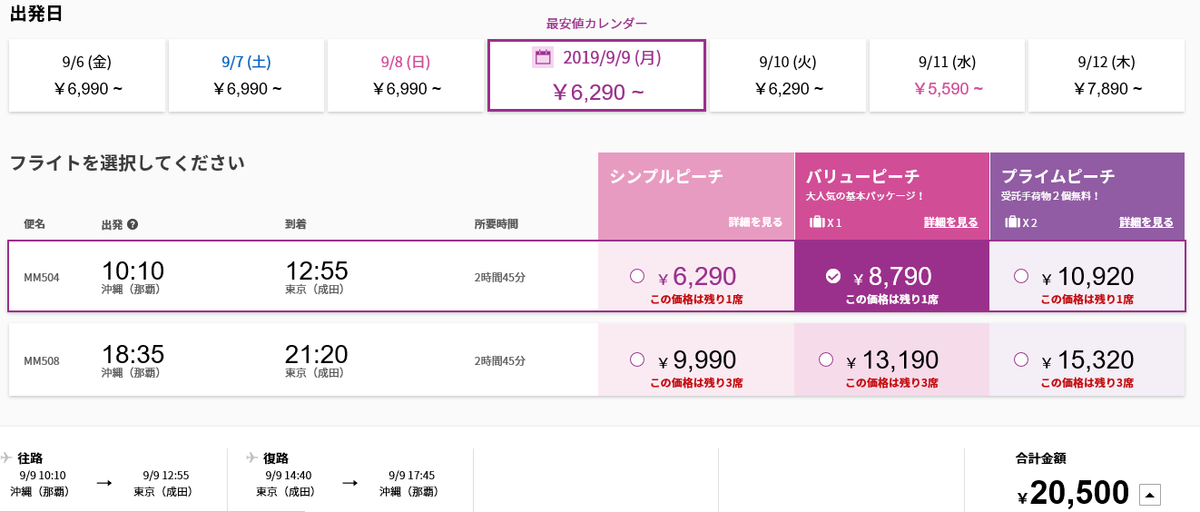
Task: Switch to the 9/10 (火) date tab
Action: (790, 76)
